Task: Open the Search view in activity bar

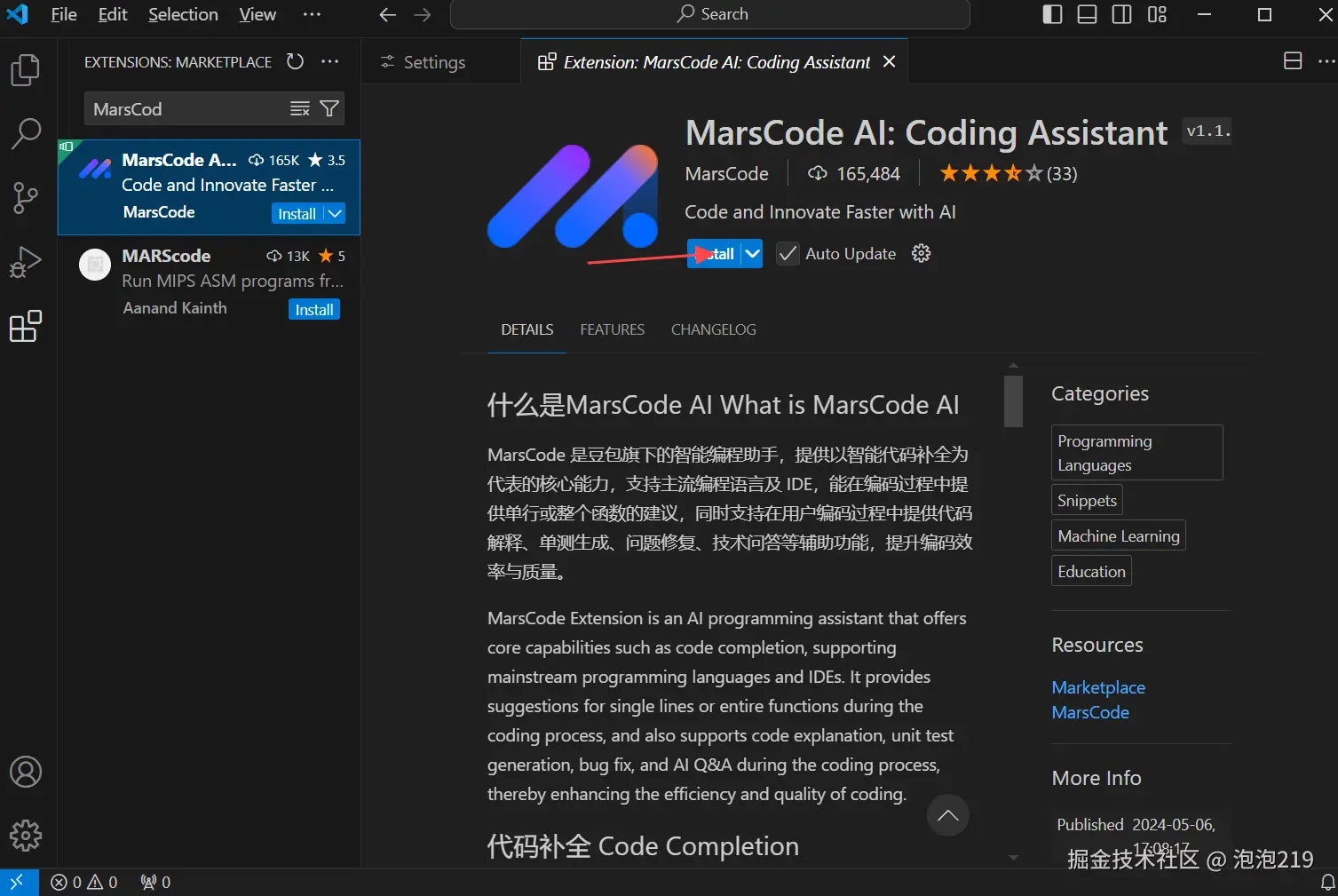Action: tap(25, 134)
